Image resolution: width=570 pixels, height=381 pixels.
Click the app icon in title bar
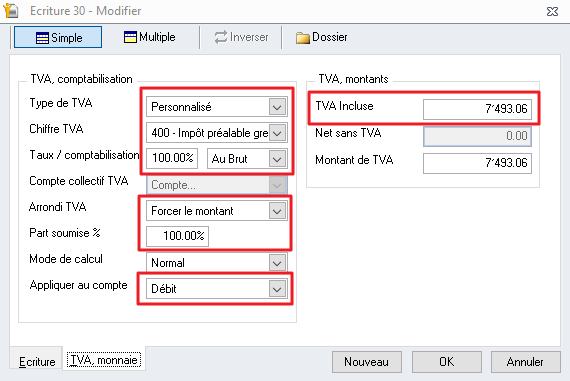(x=11, y=11)
